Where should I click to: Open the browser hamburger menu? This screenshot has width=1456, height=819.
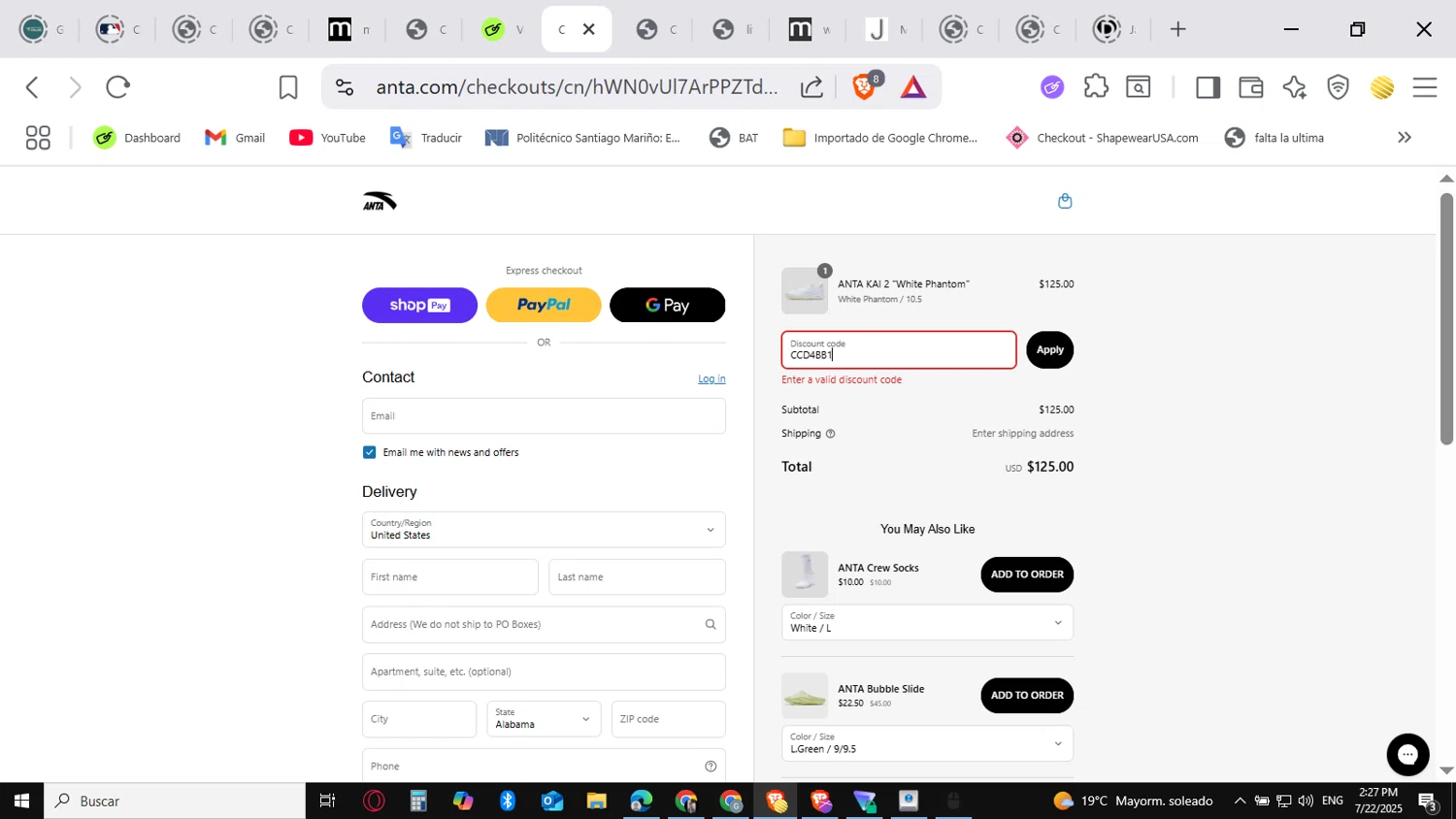pos(1425,87)
